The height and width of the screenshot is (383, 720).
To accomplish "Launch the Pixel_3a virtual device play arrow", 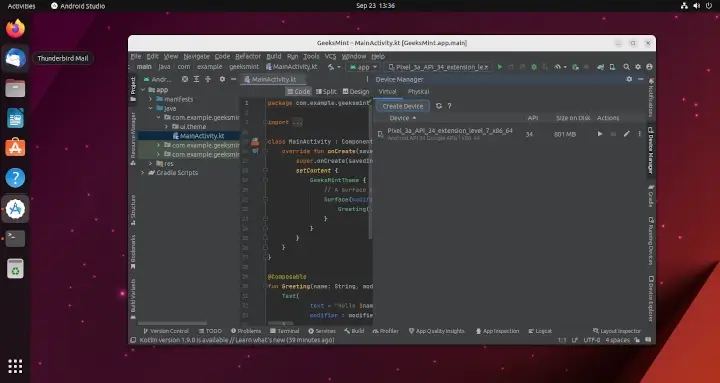I will (600, 134).
